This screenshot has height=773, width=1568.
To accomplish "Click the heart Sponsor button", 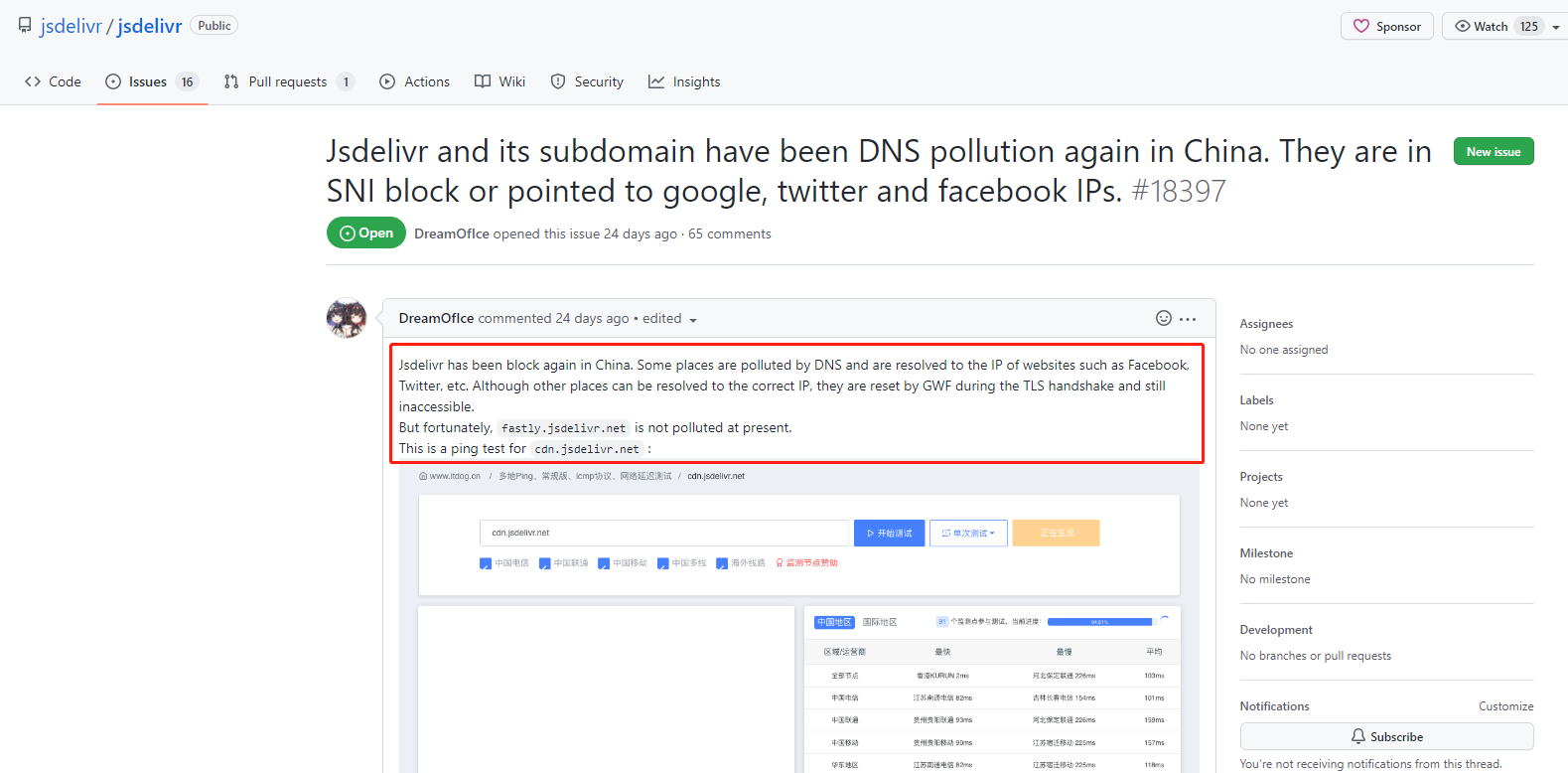I will tap(1386, 27).
